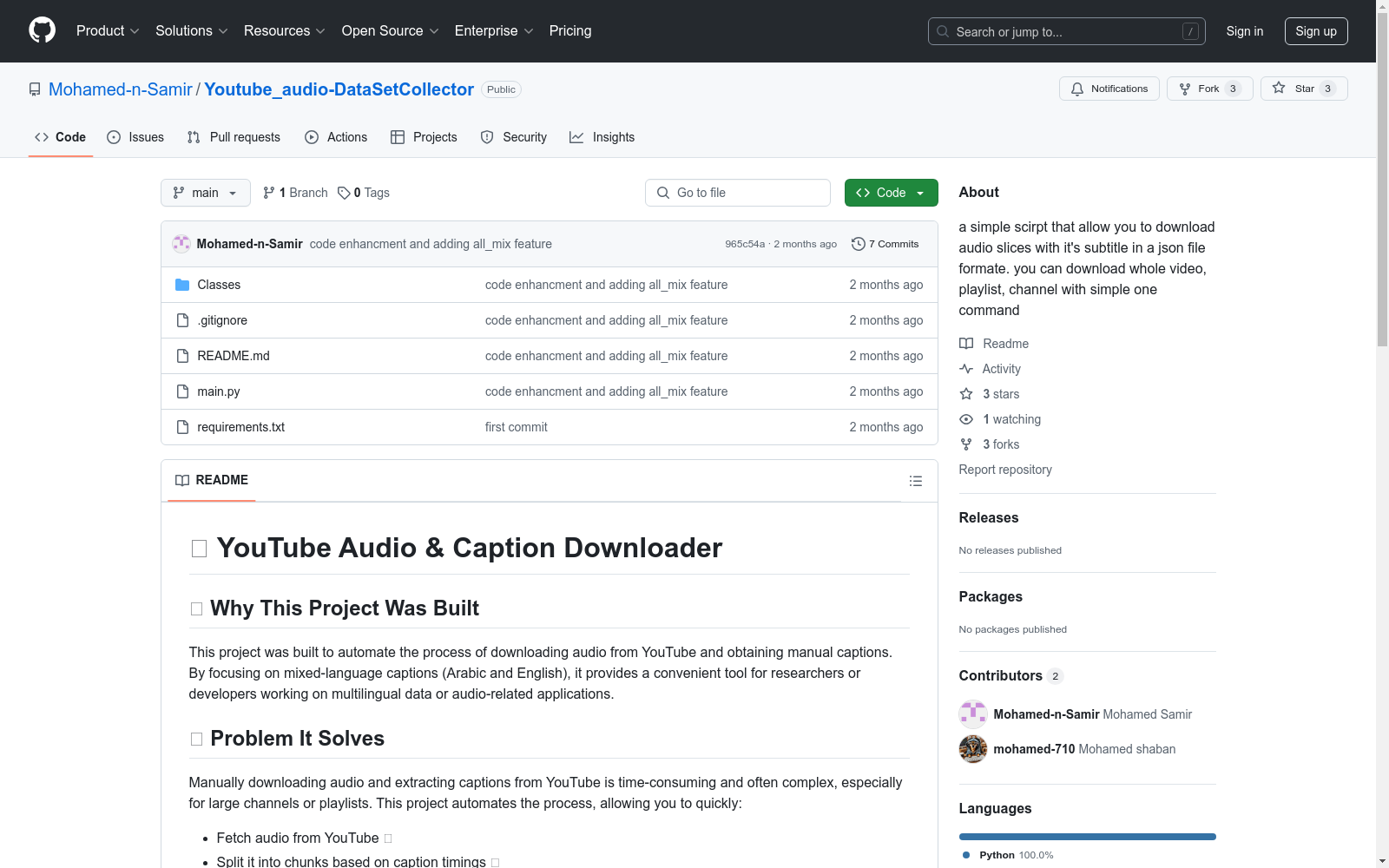The image size is (1389, 868).
Task: Open the Packages section heading
Action: (991, 596)
